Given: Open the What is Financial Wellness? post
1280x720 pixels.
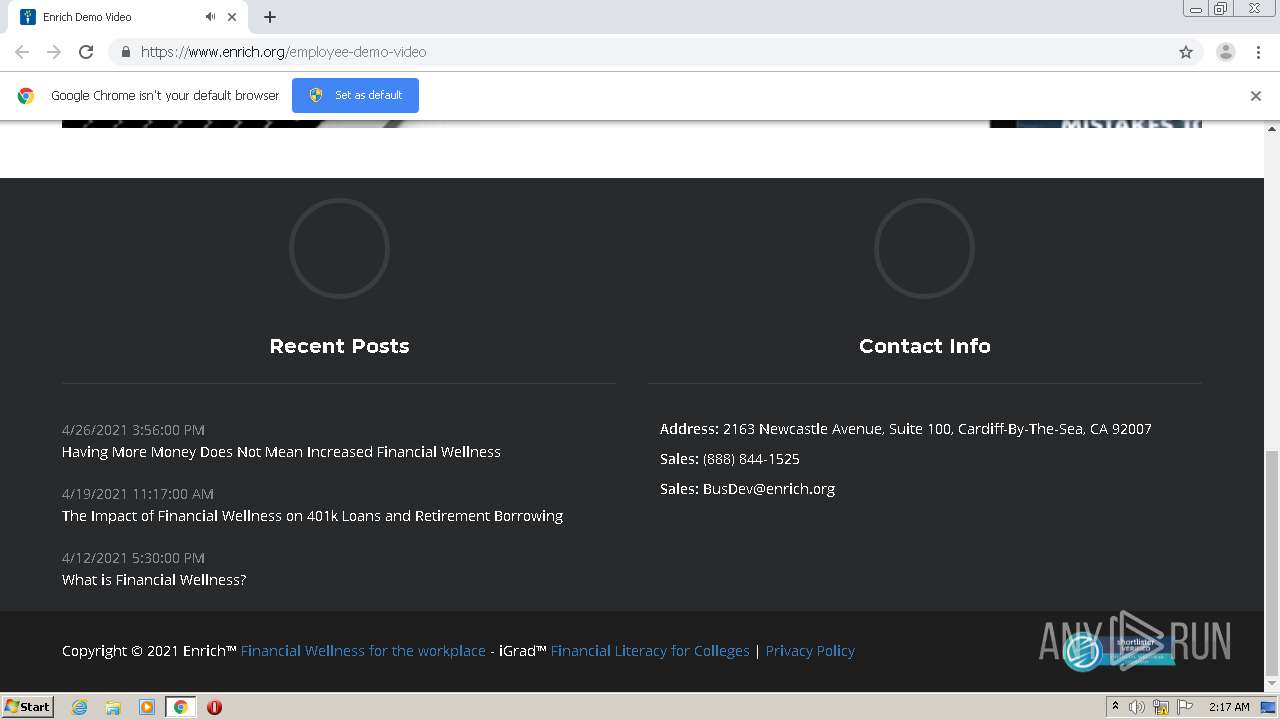Looking at the screenshot, I should click(x=154, y=580).
